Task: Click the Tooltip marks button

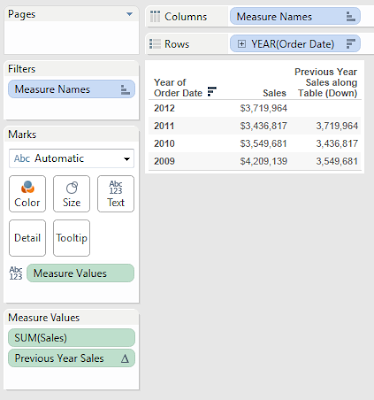Action: [x=71, y=238]
